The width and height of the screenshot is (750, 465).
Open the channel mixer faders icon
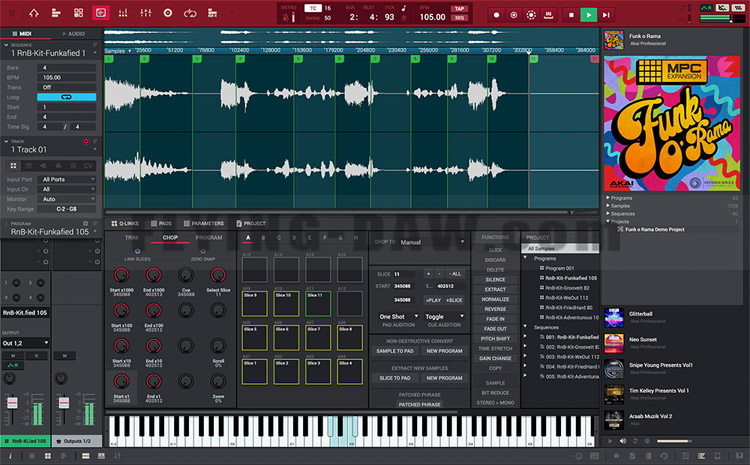pos(145,13)
